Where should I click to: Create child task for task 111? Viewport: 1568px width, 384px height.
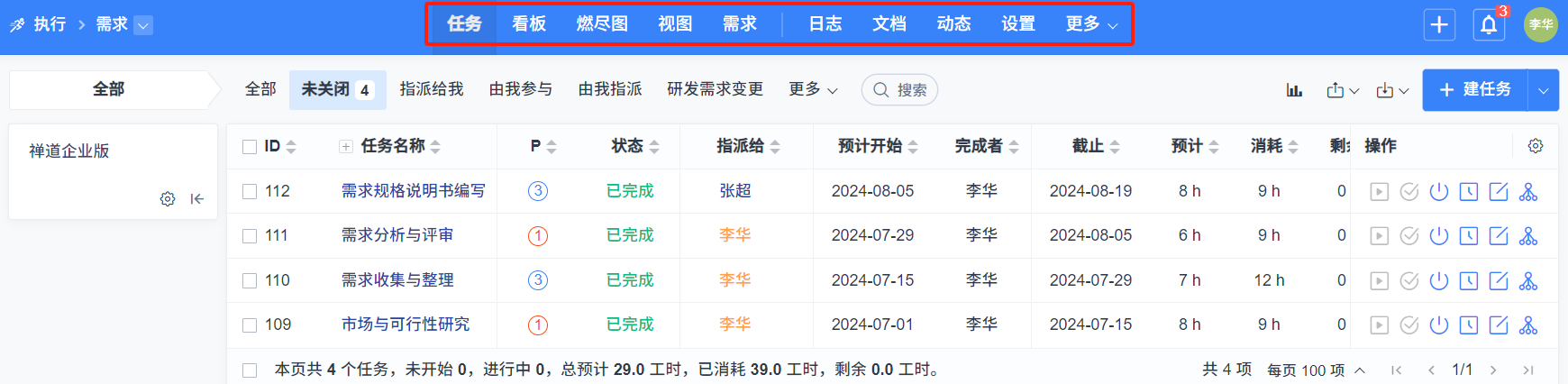(1528, 235)
